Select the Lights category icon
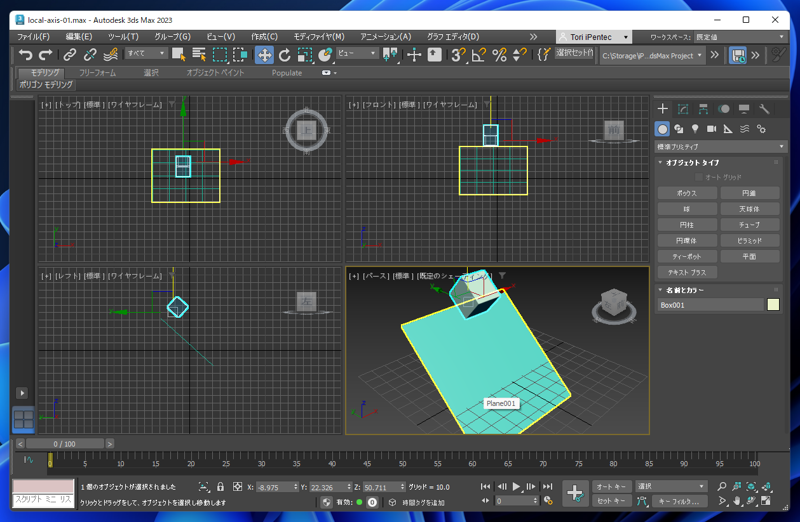 695,129
